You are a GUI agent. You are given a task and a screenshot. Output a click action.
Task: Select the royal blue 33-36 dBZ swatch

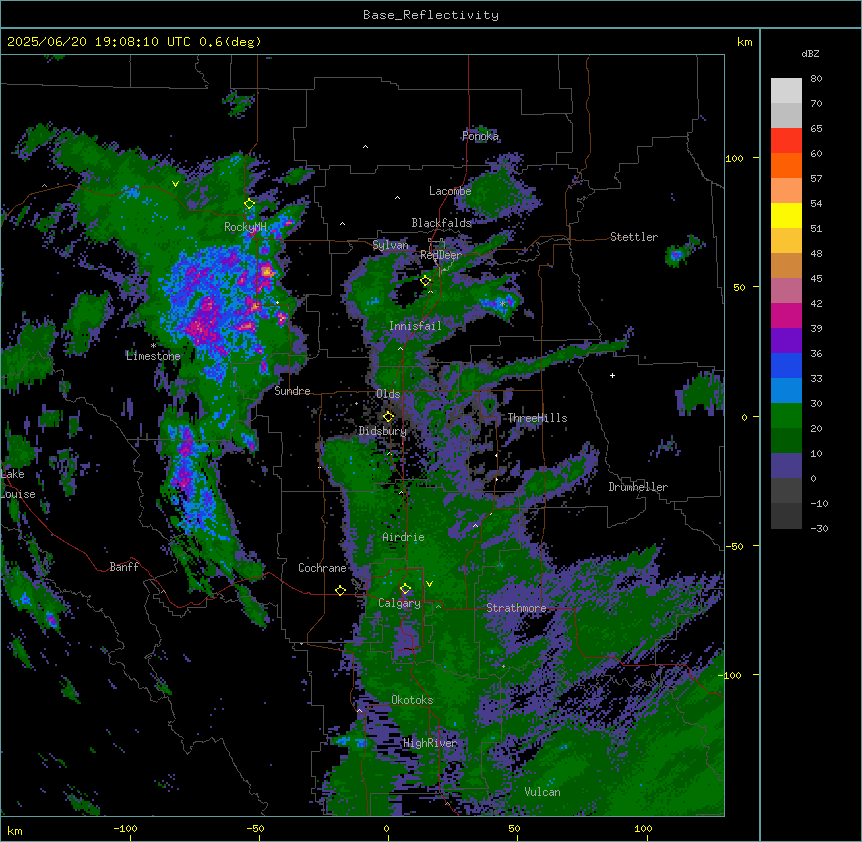coord(786,365)
